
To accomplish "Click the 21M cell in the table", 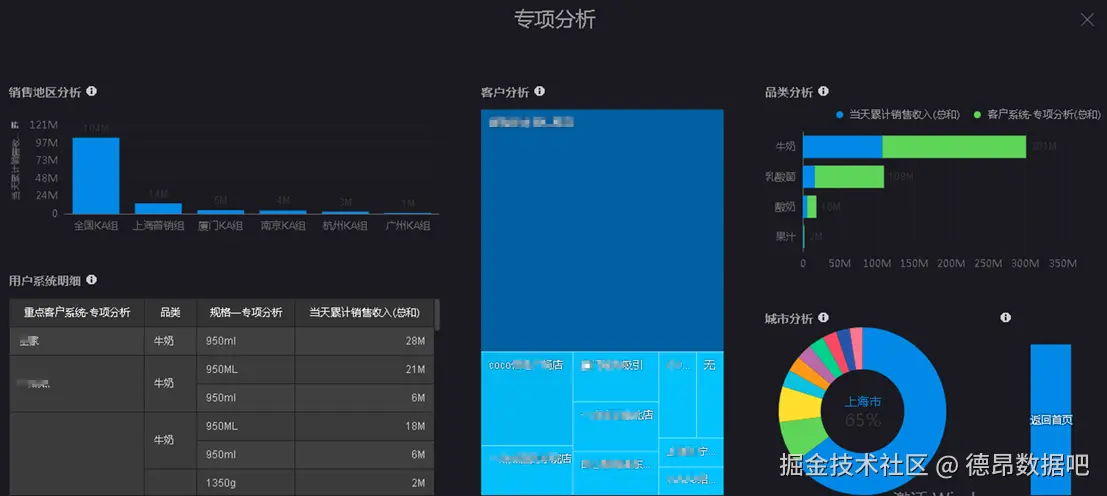I will [364, 370].
